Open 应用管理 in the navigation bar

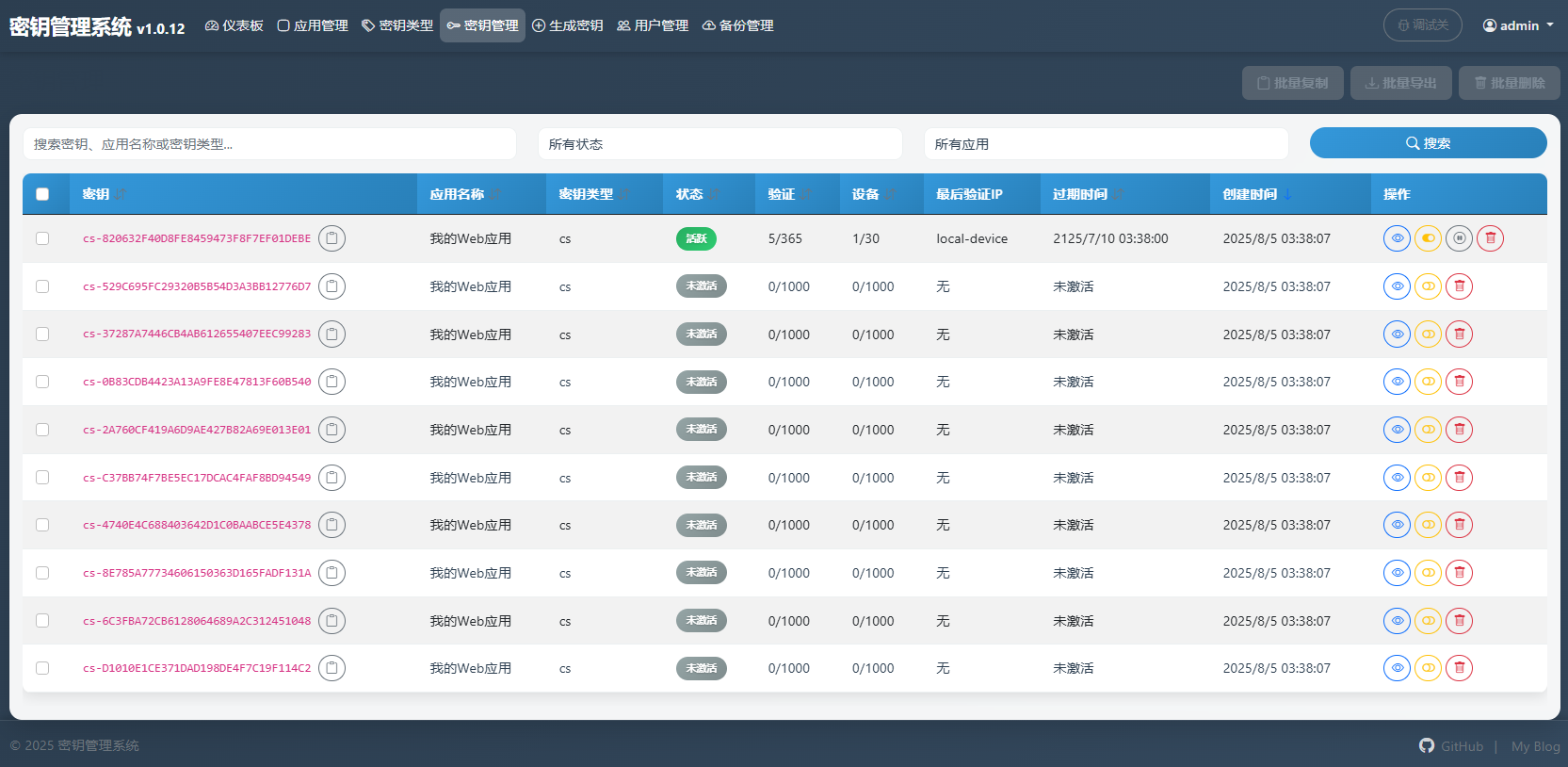coord(313,25)
